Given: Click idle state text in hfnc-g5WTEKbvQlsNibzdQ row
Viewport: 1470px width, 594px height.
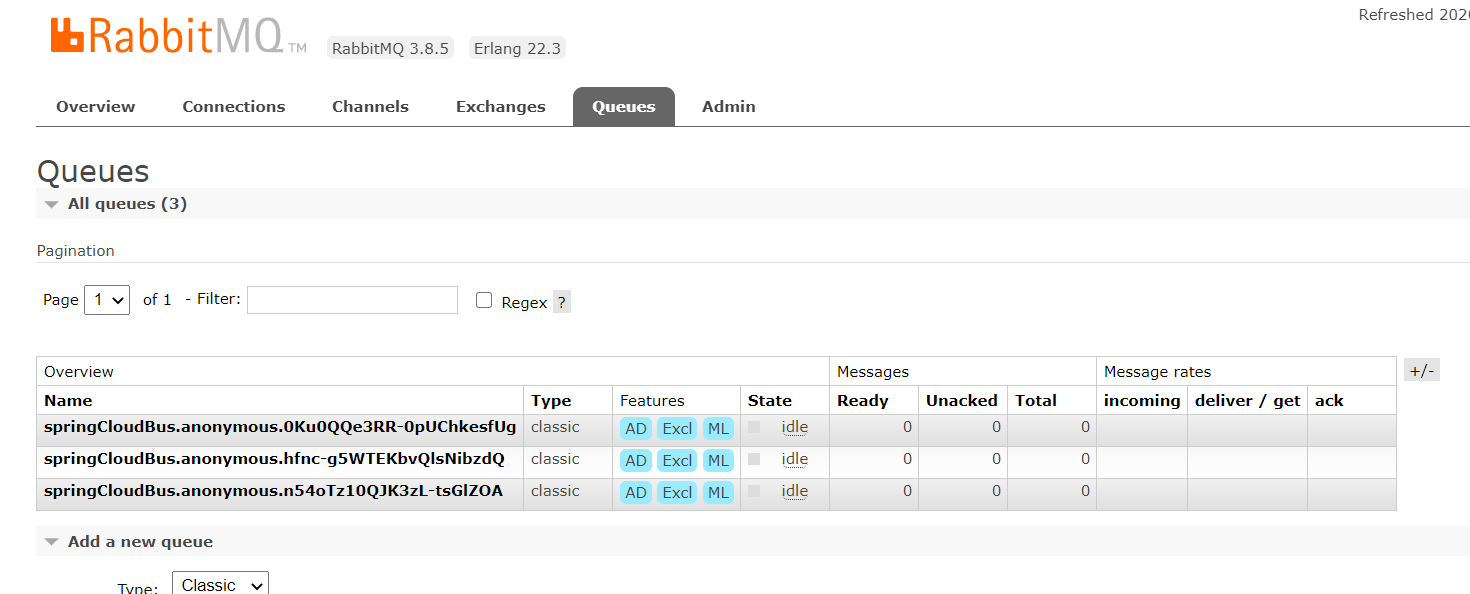Looking at the screenshot, I should (794, 459).
